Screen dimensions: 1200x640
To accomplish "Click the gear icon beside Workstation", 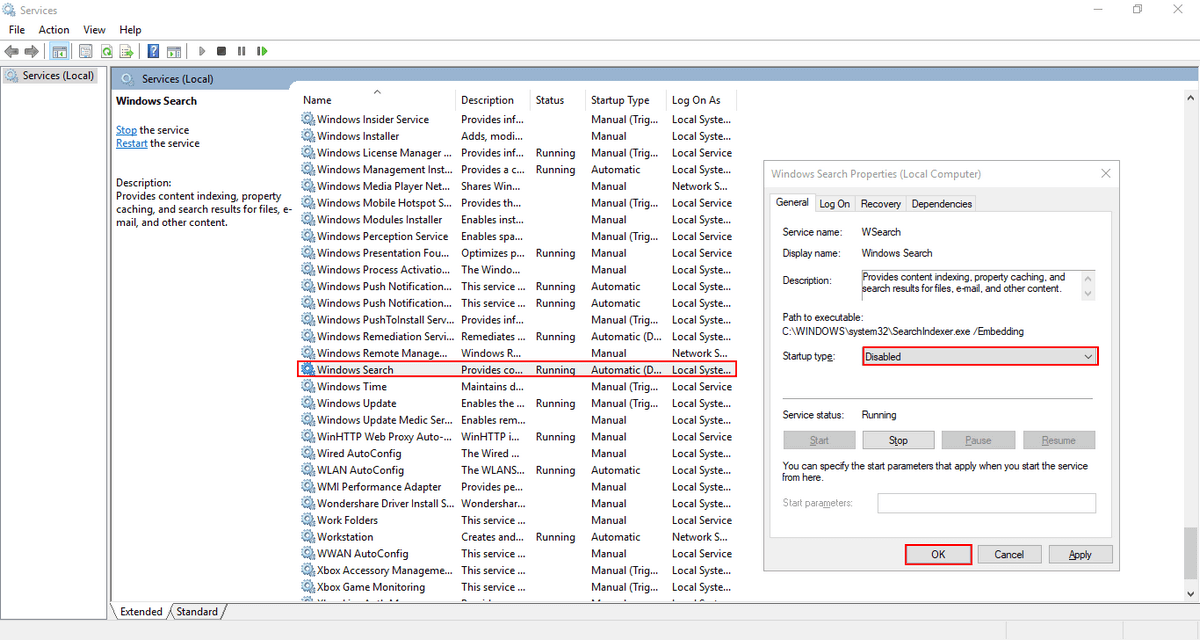I will [x=308, y=537].
